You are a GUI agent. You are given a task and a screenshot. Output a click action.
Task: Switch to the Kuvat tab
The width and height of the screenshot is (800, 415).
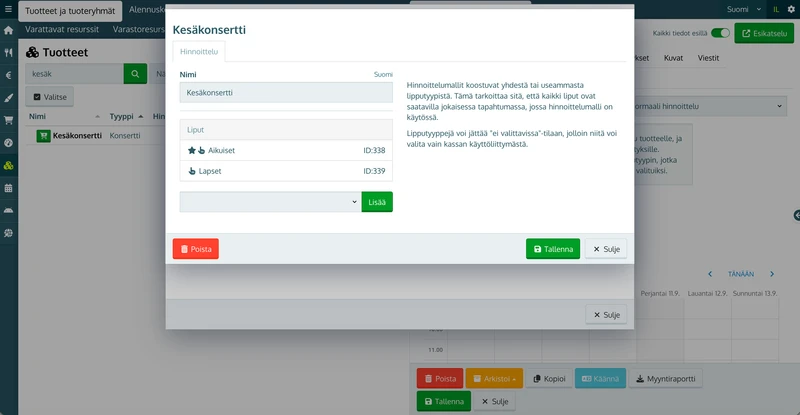click(x=673, y=58)
